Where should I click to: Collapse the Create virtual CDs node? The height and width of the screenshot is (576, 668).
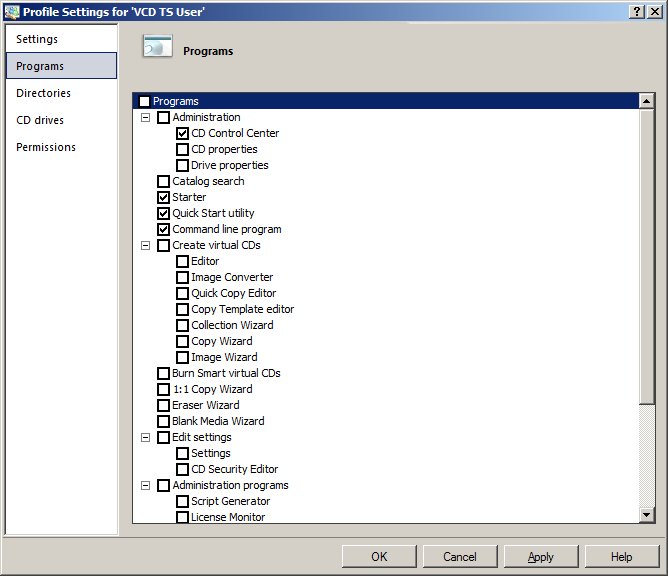pyautogui.click(x=145, y=245)
